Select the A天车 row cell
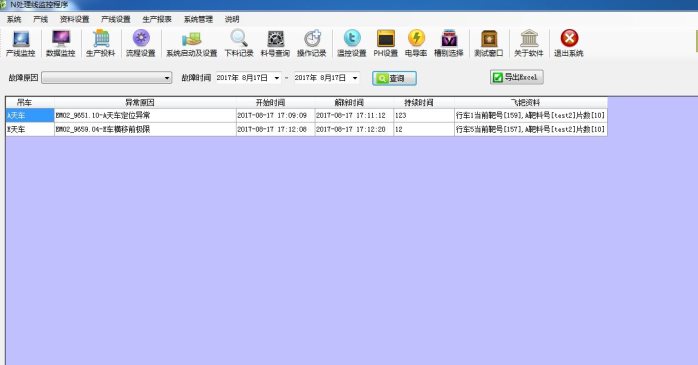Screen dimensions: 698x365 click(30, 115)
